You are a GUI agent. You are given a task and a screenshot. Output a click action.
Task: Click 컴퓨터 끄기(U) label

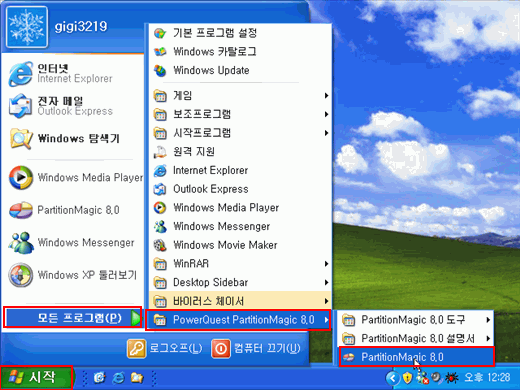click(x=267, y=349)
